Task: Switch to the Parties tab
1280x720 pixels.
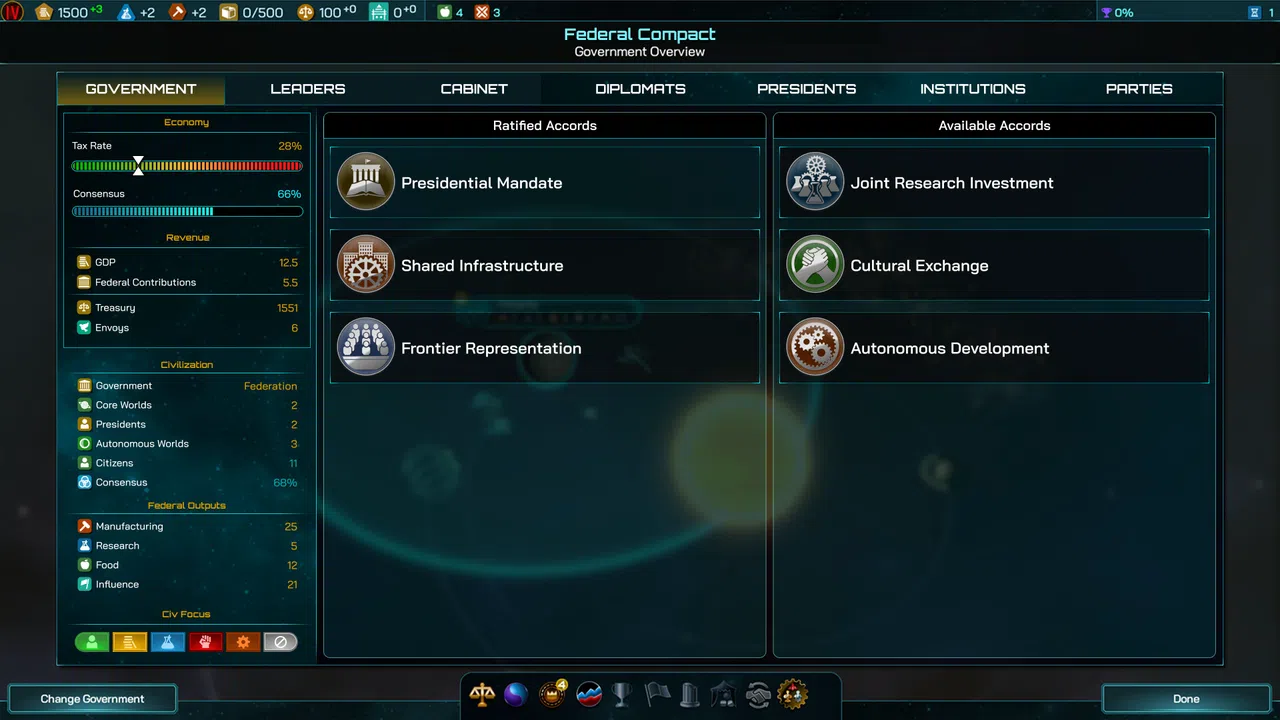Action: point(1139,89)
